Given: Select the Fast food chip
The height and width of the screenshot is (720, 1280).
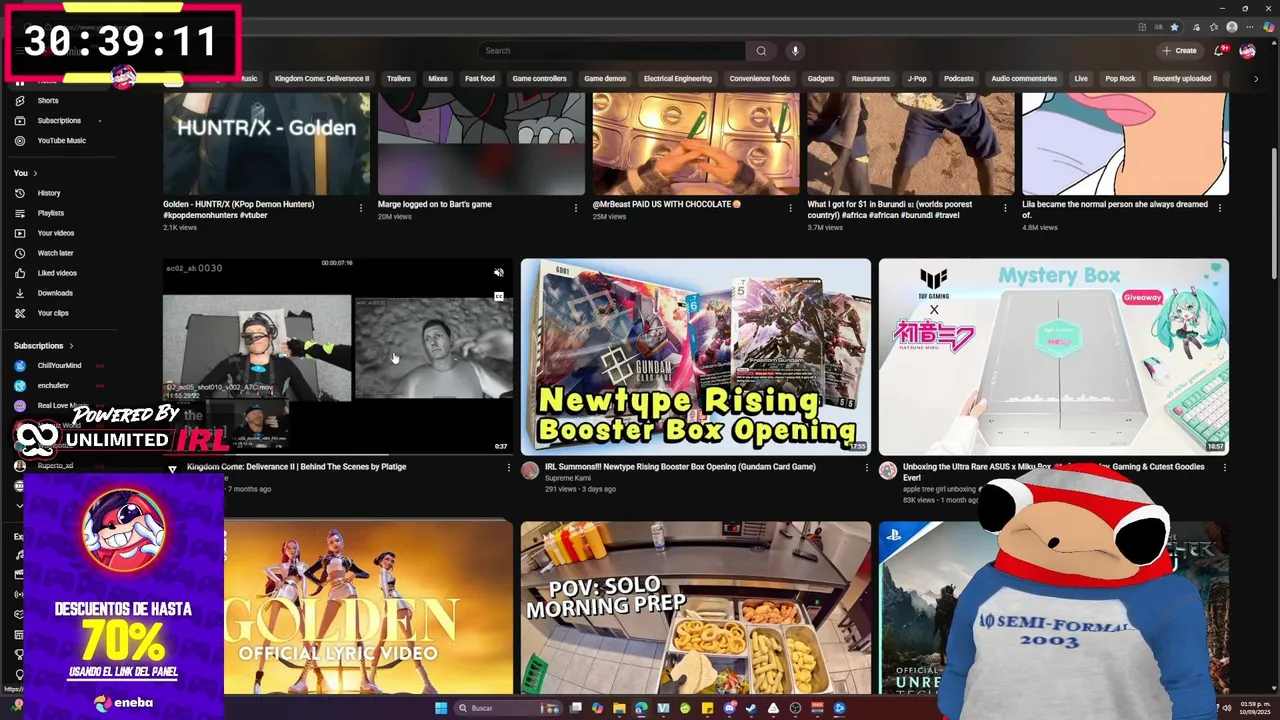Looking at the screenshot, I should tap(480, 79).
